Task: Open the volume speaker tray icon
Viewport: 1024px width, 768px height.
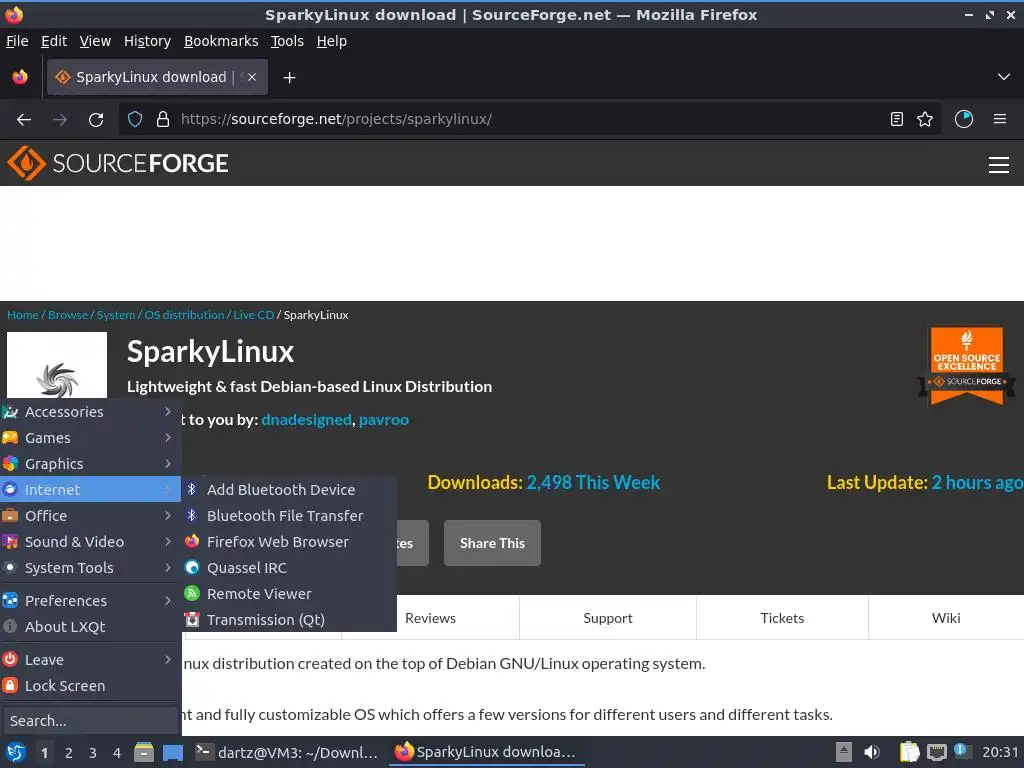Action: [872, 752]
